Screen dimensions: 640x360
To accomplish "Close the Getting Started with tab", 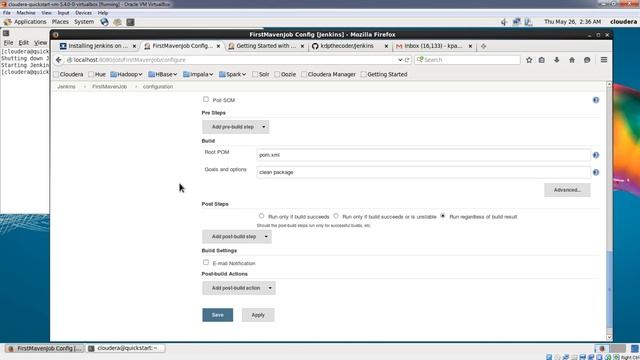I will pos(302,46).
